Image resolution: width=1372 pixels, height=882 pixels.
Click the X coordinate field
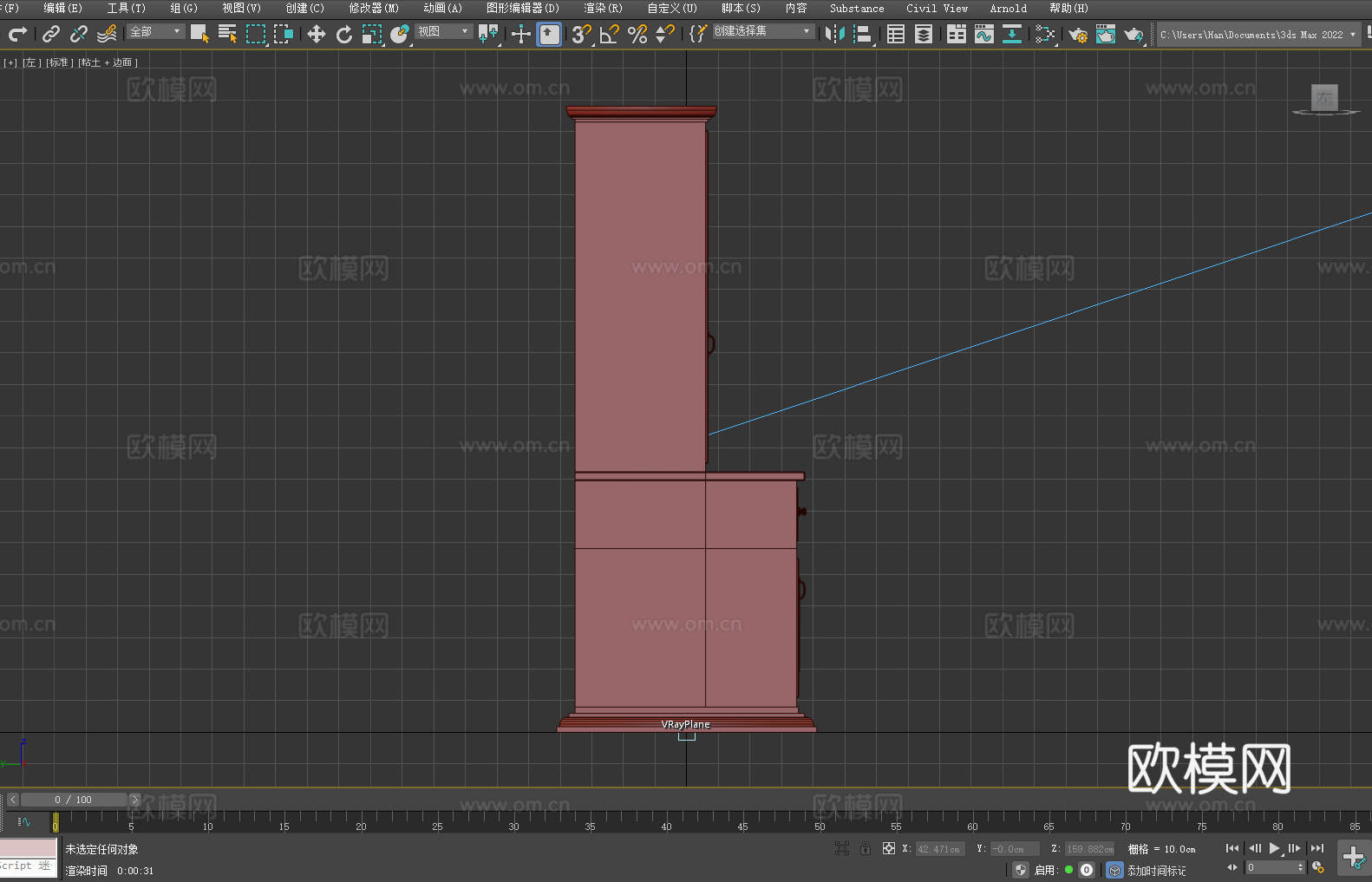click(x=939, y=849)
